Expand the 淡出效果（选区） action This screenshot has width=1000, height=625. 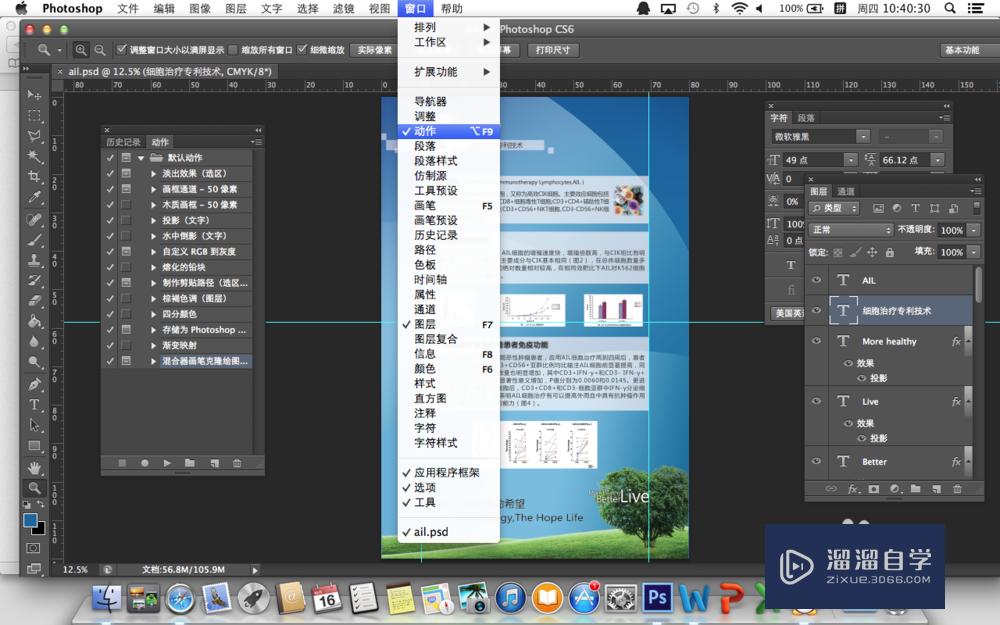click(154, 173)
